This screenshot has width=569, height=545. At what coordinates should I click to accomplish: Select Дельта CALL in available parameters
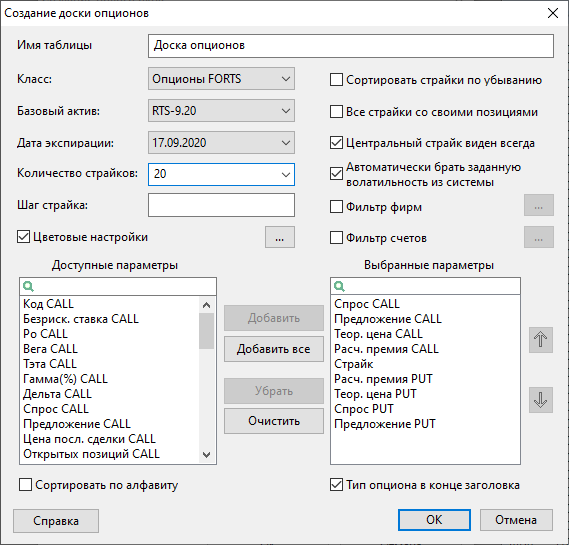pos(57,394)
